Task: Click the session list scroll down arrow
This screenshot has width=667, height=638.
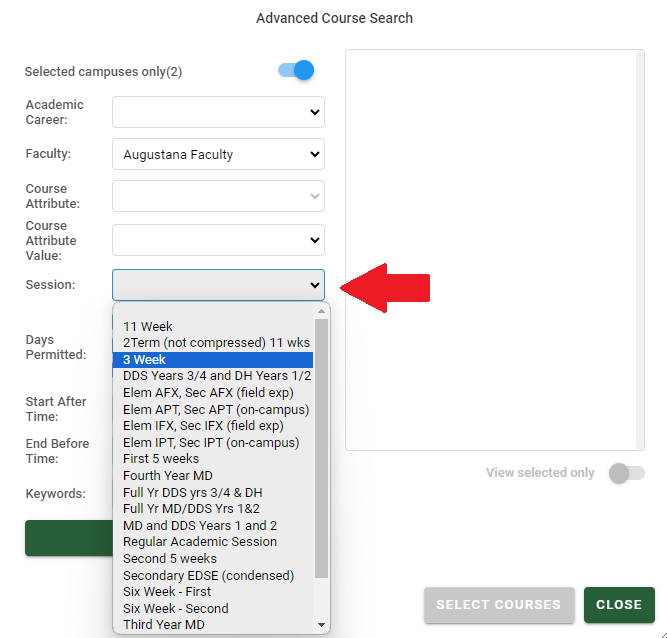Action: (321, 625)
